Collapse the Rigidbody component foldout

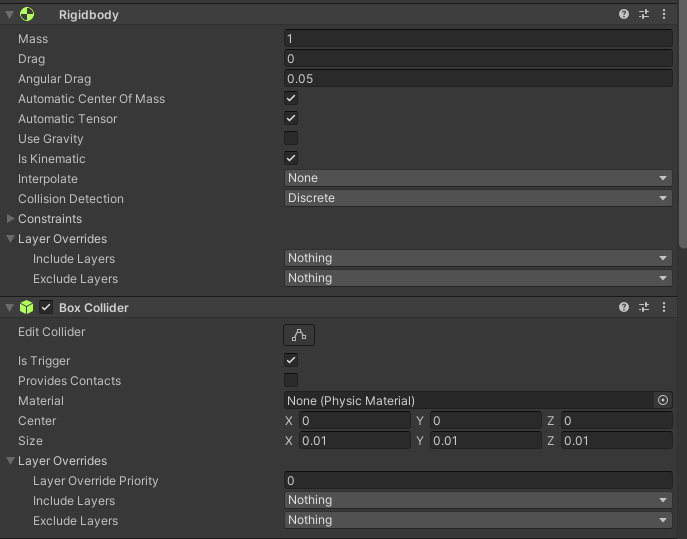click(x=9, y=15)
